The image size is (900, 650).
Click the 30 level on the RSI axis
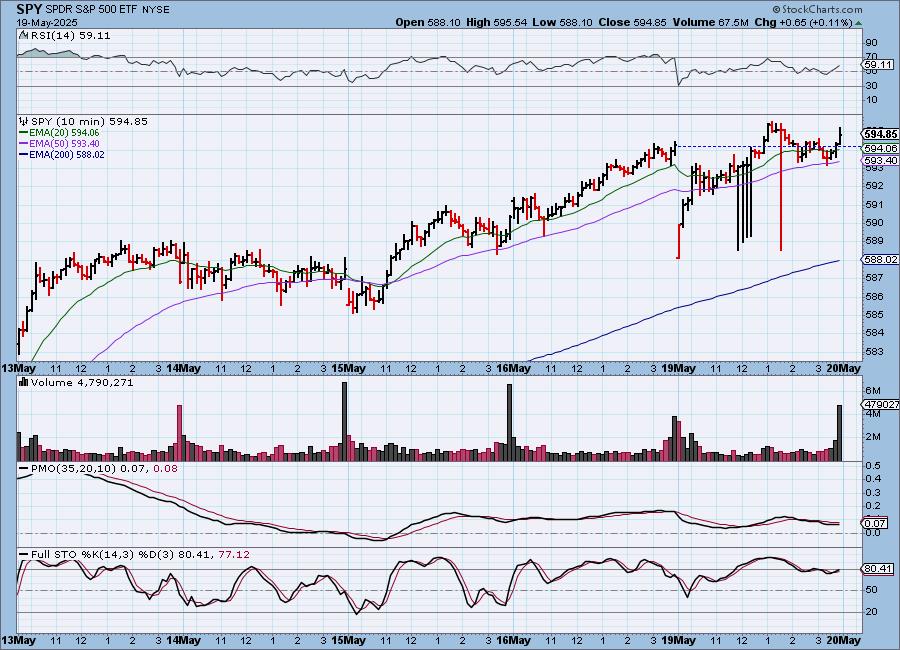[x=871, y=86]
